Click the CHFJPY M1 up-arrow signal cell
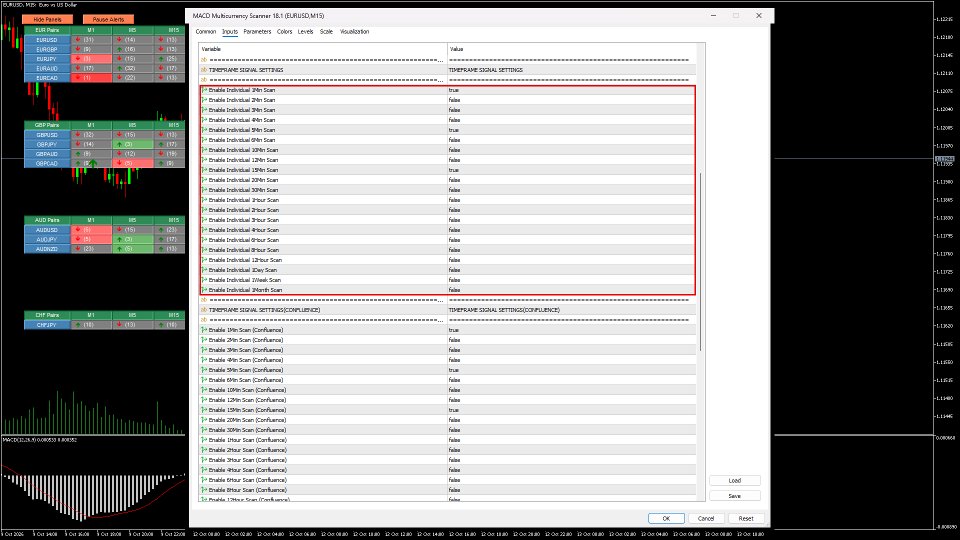Image resolution: width=960 pixels, height=540 pixels. tap(91, 325)
